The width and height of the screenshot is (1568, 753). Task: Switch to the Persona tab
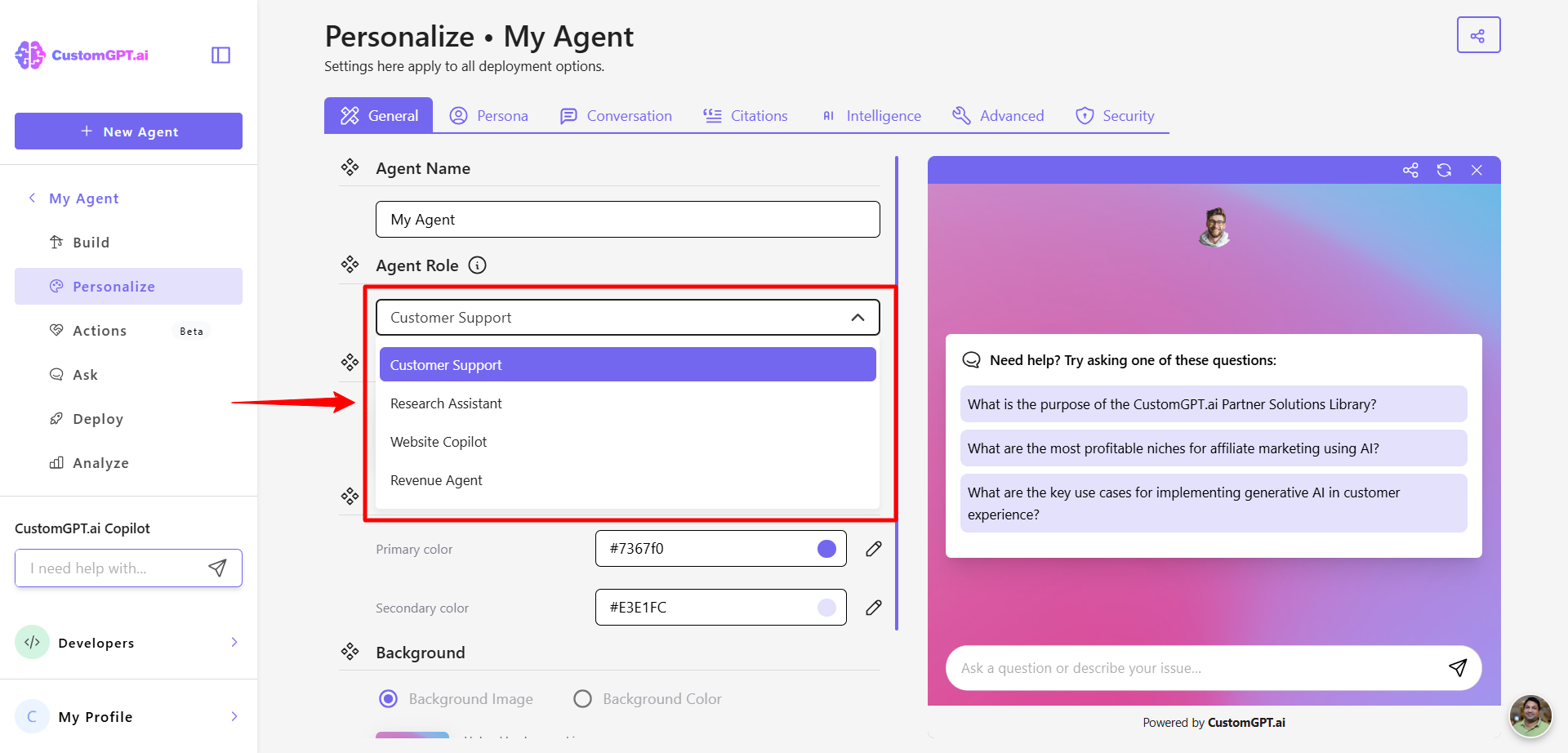coord(488,115)
